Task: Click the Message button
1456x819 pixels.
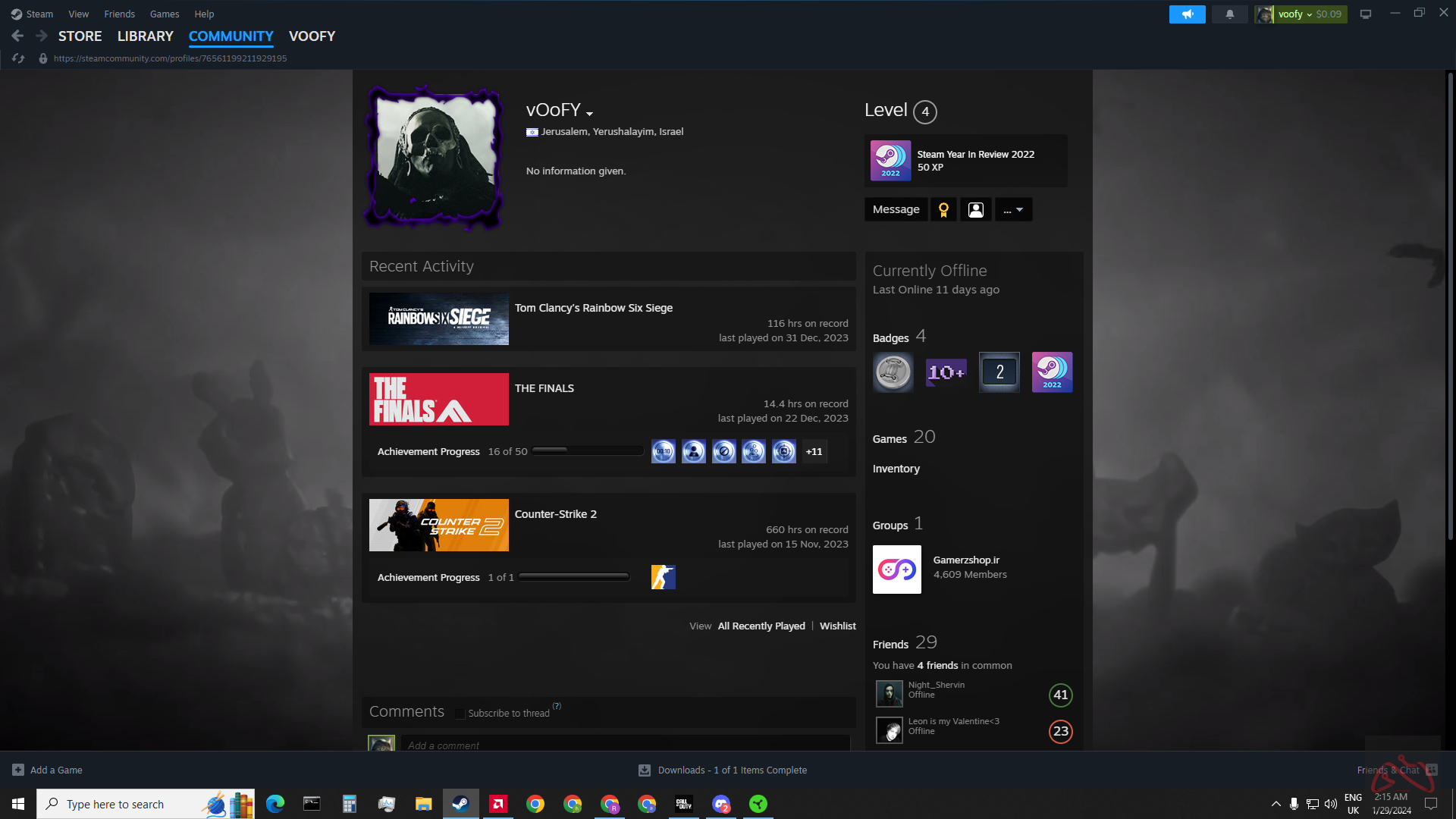Action: tap(896, 209)
